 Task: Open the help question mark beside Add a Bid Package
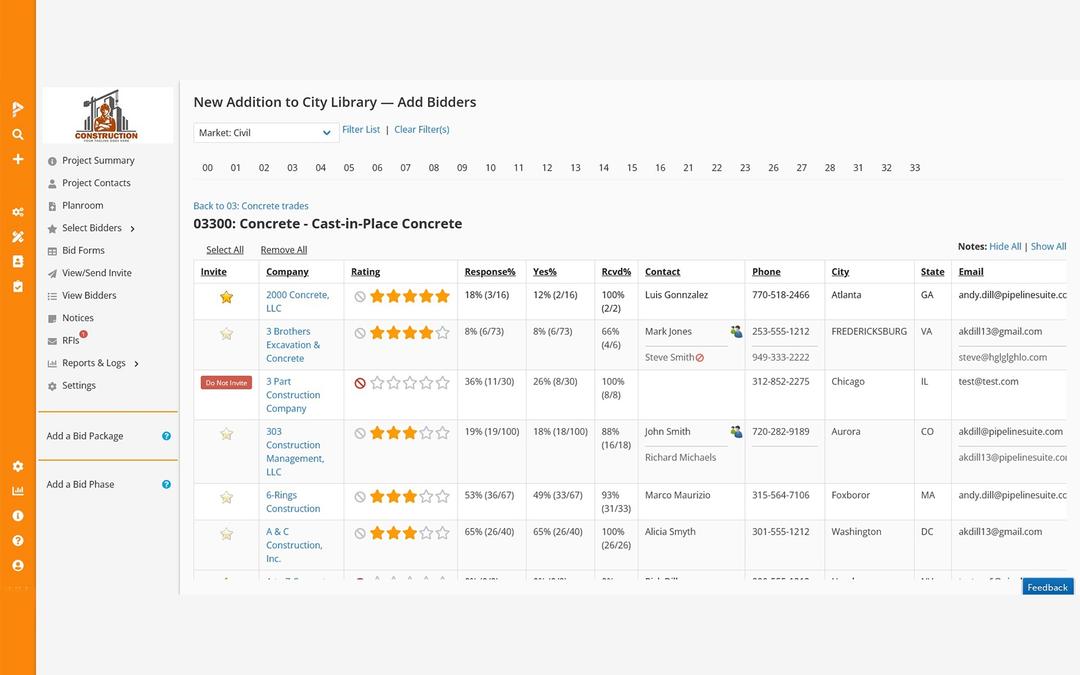click(x=166, y=436)
